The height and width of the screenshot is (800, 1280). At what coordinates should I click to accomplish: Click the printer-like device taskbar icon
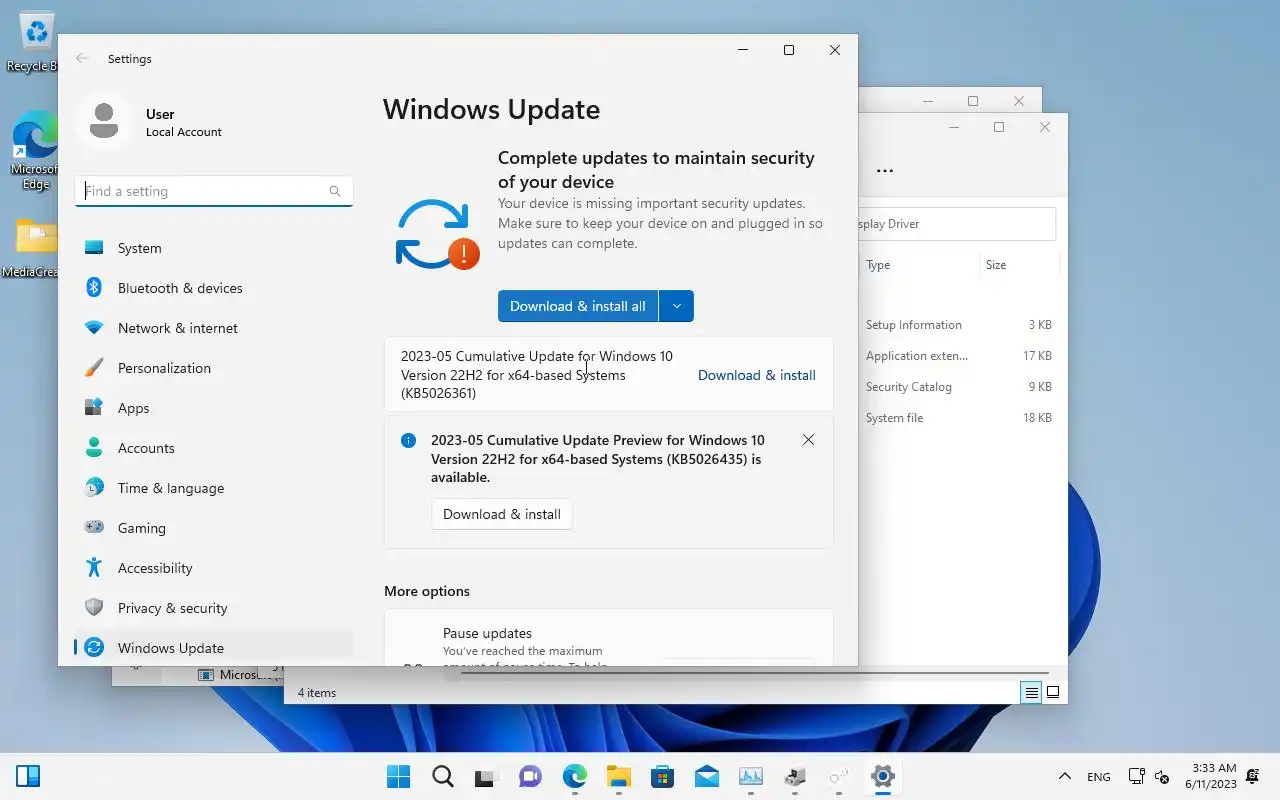tap(794, 777)
